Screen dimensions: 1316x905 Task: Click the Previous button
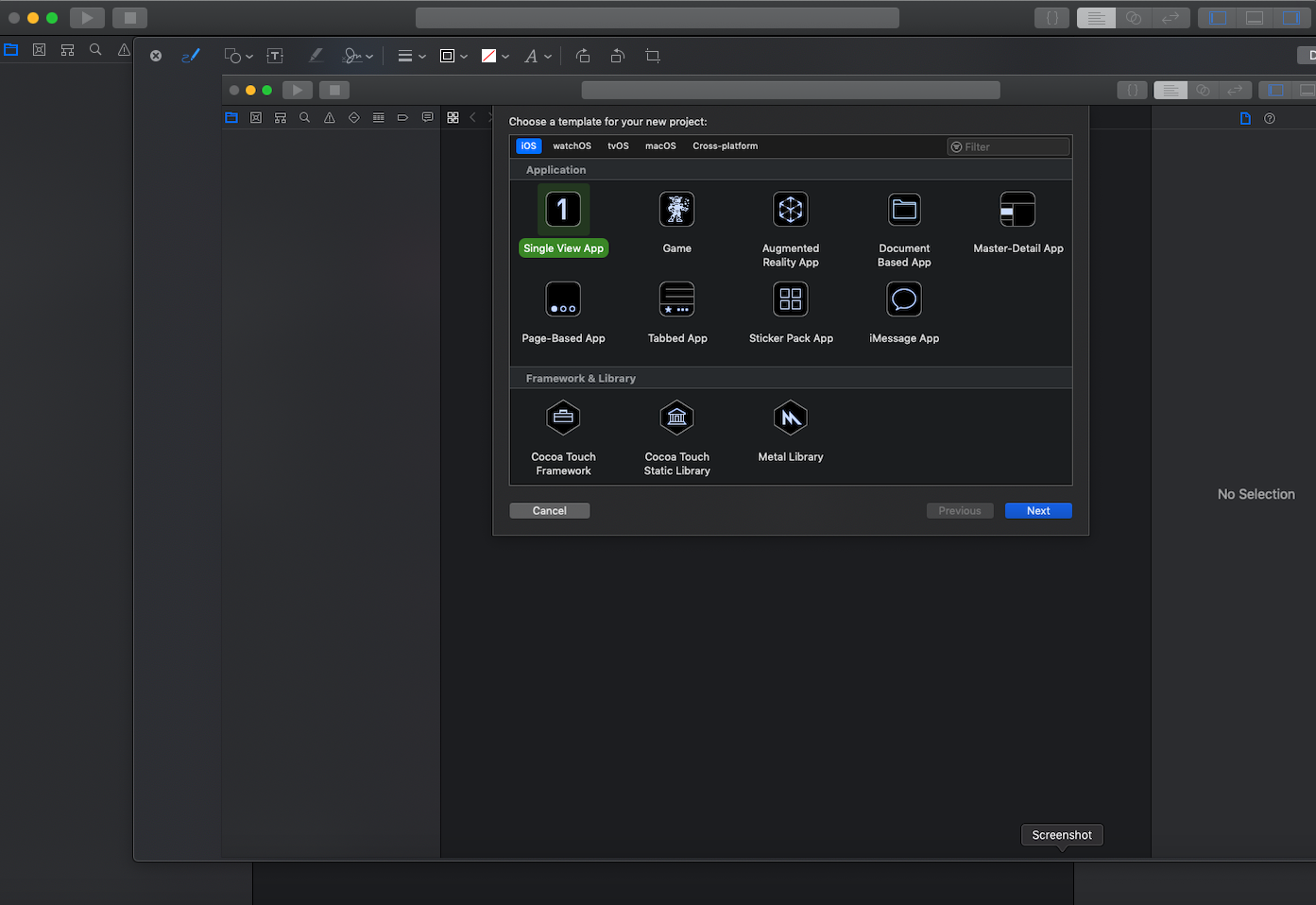pos(960,510)
